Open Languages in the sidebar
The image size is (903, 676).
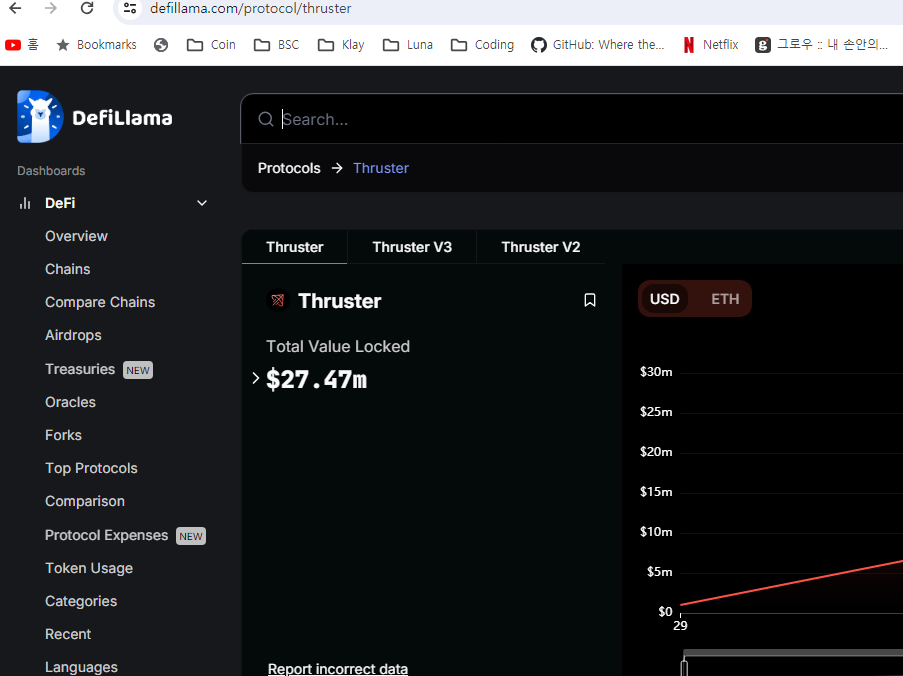81,667
